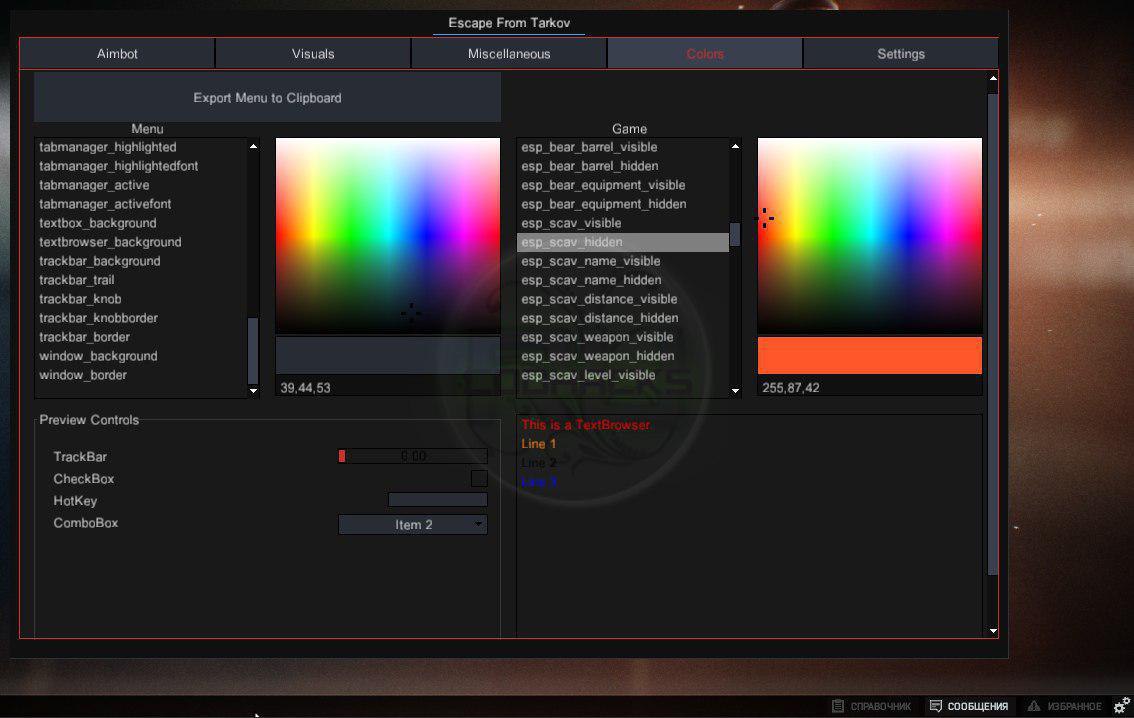Open Избранное in the game bottom bar
This screenshot has height=718, width=1134.
(x=1065, y=706)
